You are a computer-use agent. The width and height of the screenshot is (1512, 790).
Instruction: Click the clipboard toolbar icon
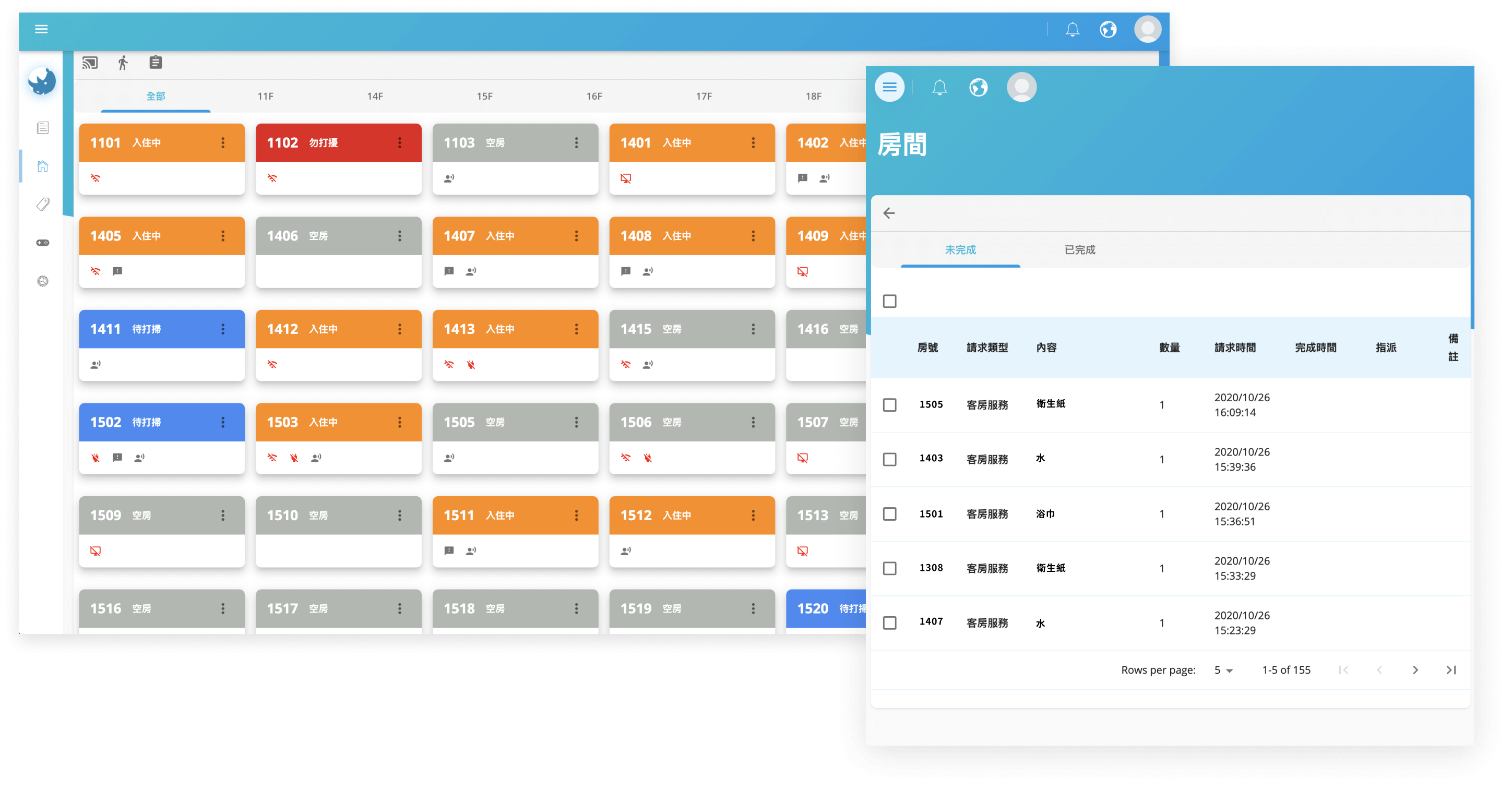click(x=156, y=62)
